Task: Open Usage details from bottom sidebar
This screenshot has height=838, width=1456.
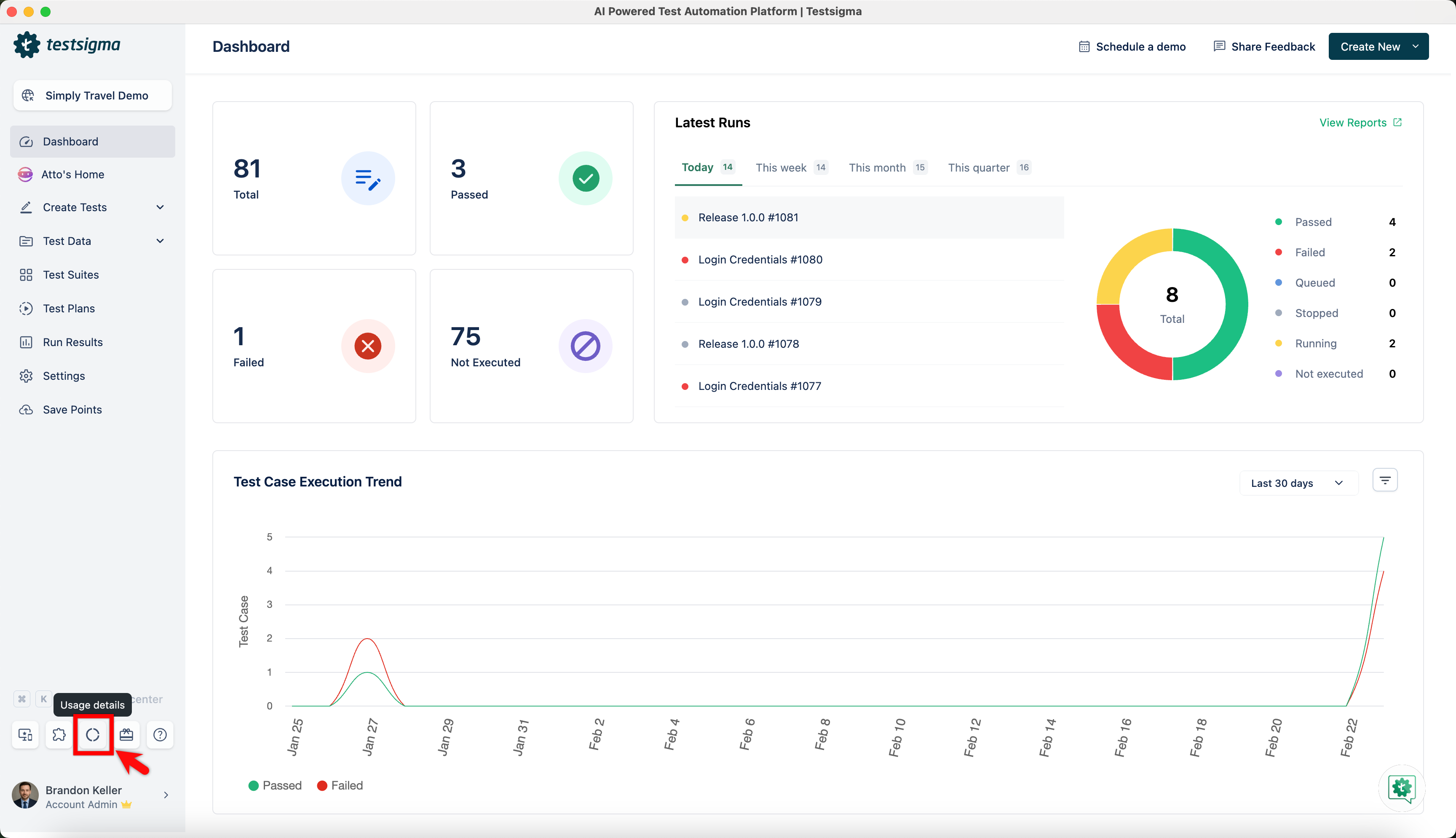Action: [x=93, y=734]
